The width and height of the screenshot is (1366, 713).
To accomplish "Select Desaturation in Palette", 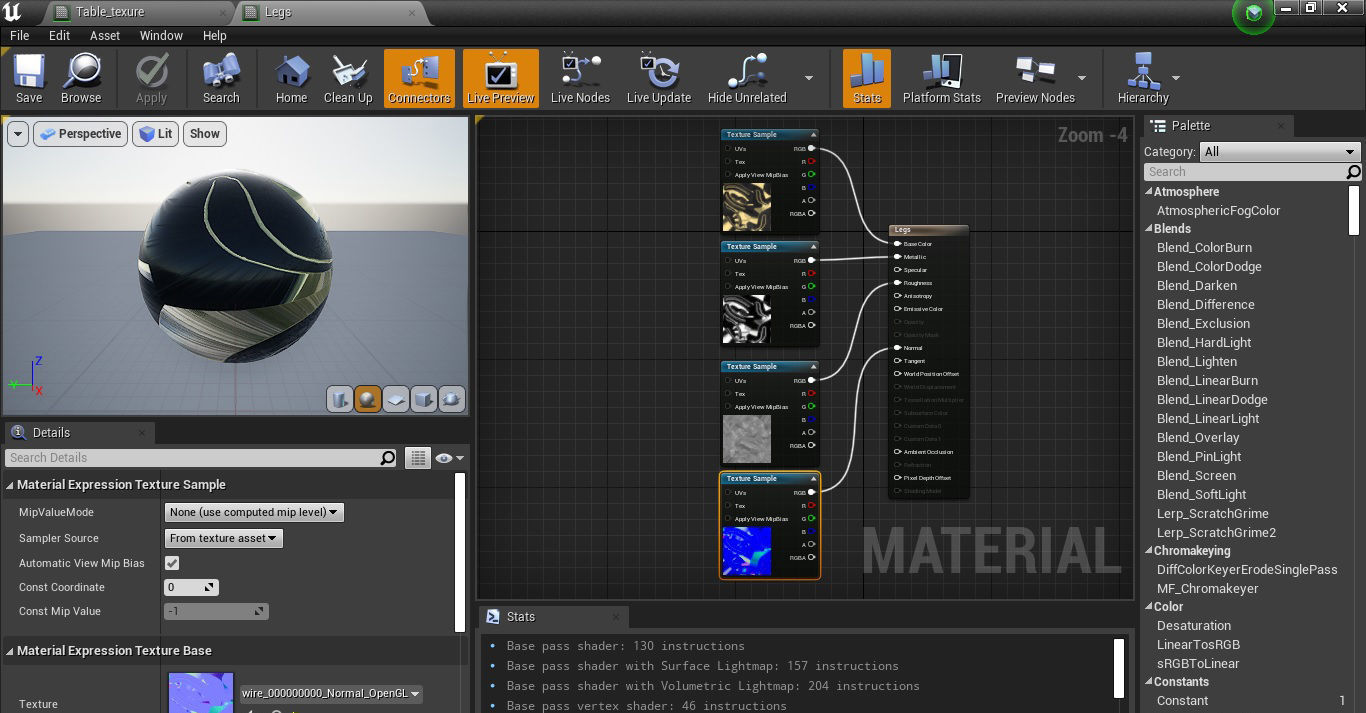I will pos(1194,626).
